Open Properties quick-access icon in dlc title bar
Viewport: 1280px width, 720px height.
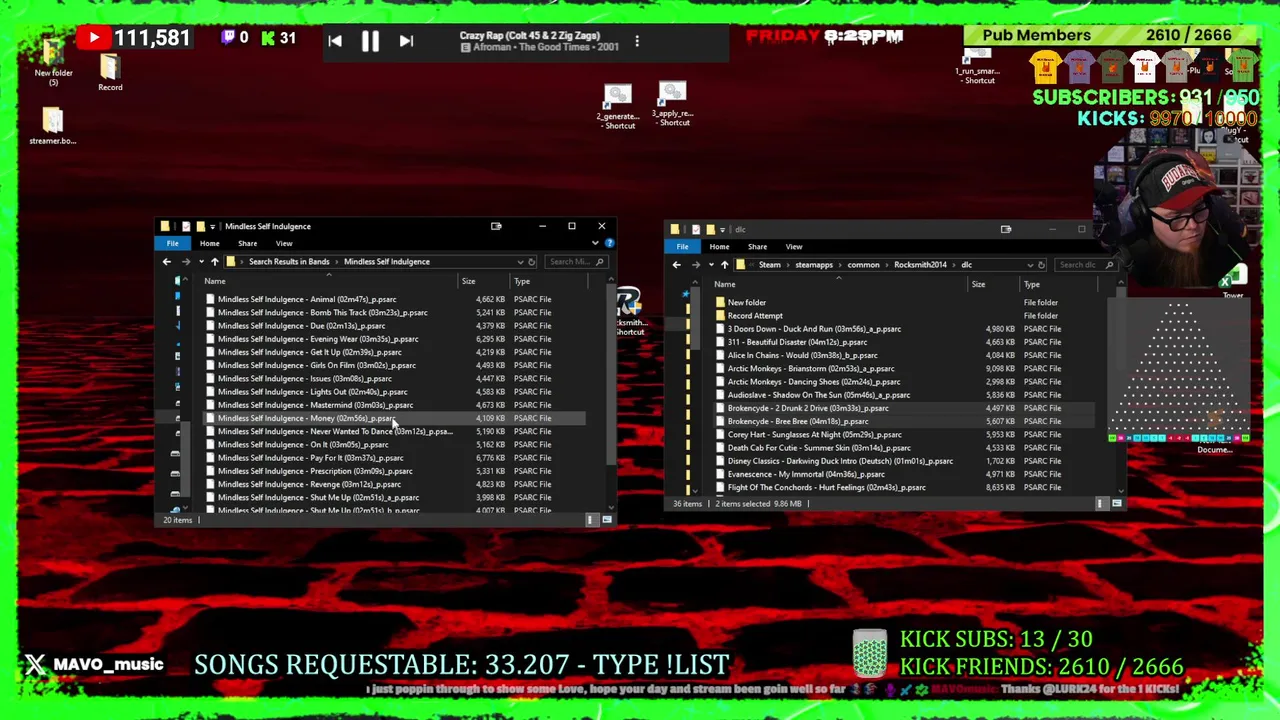tap(696, 229)
